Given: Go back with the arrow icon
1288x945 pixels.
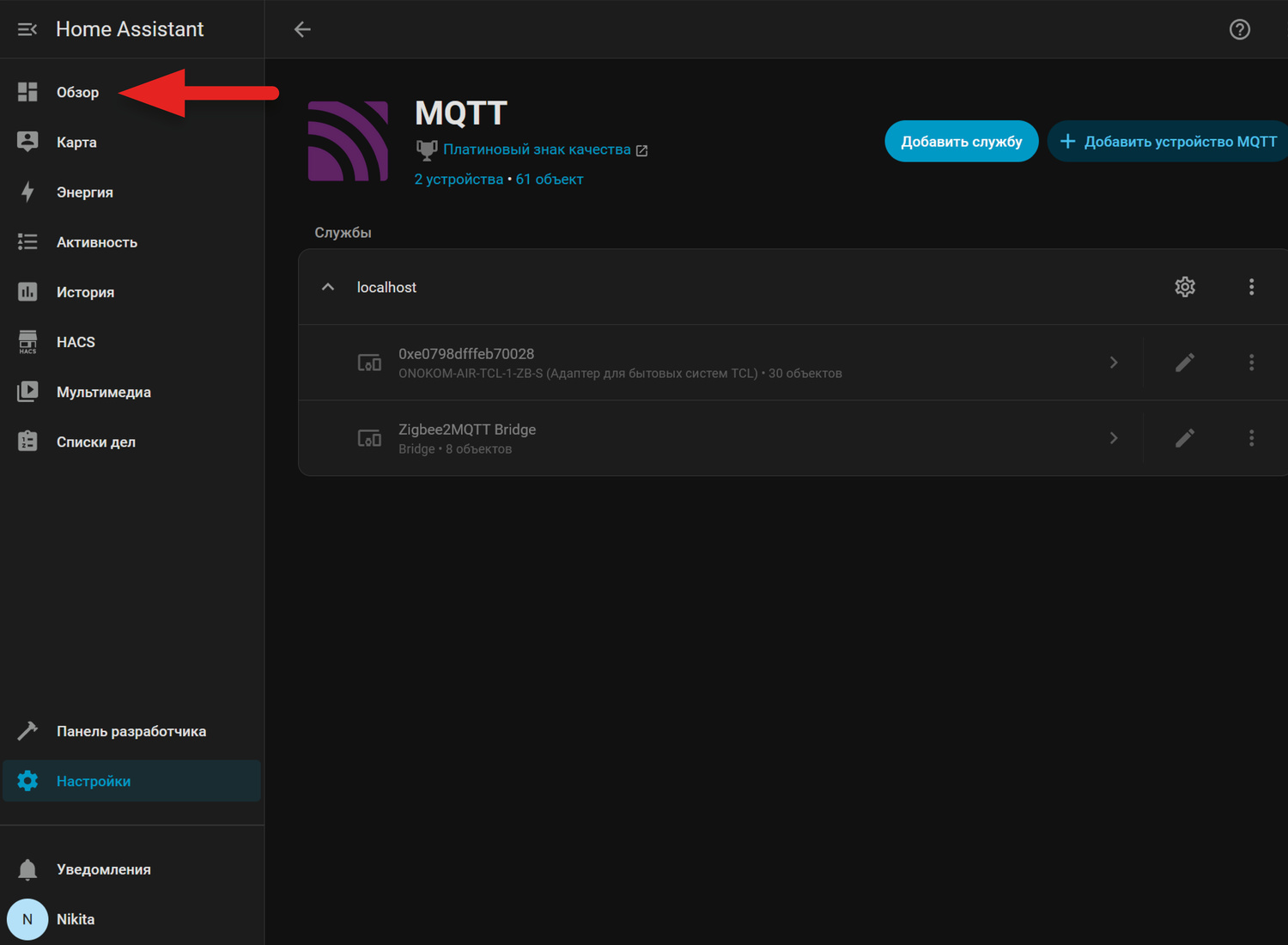Looking at the screenshot, I should pyautogui.click(x=302, y=29).
